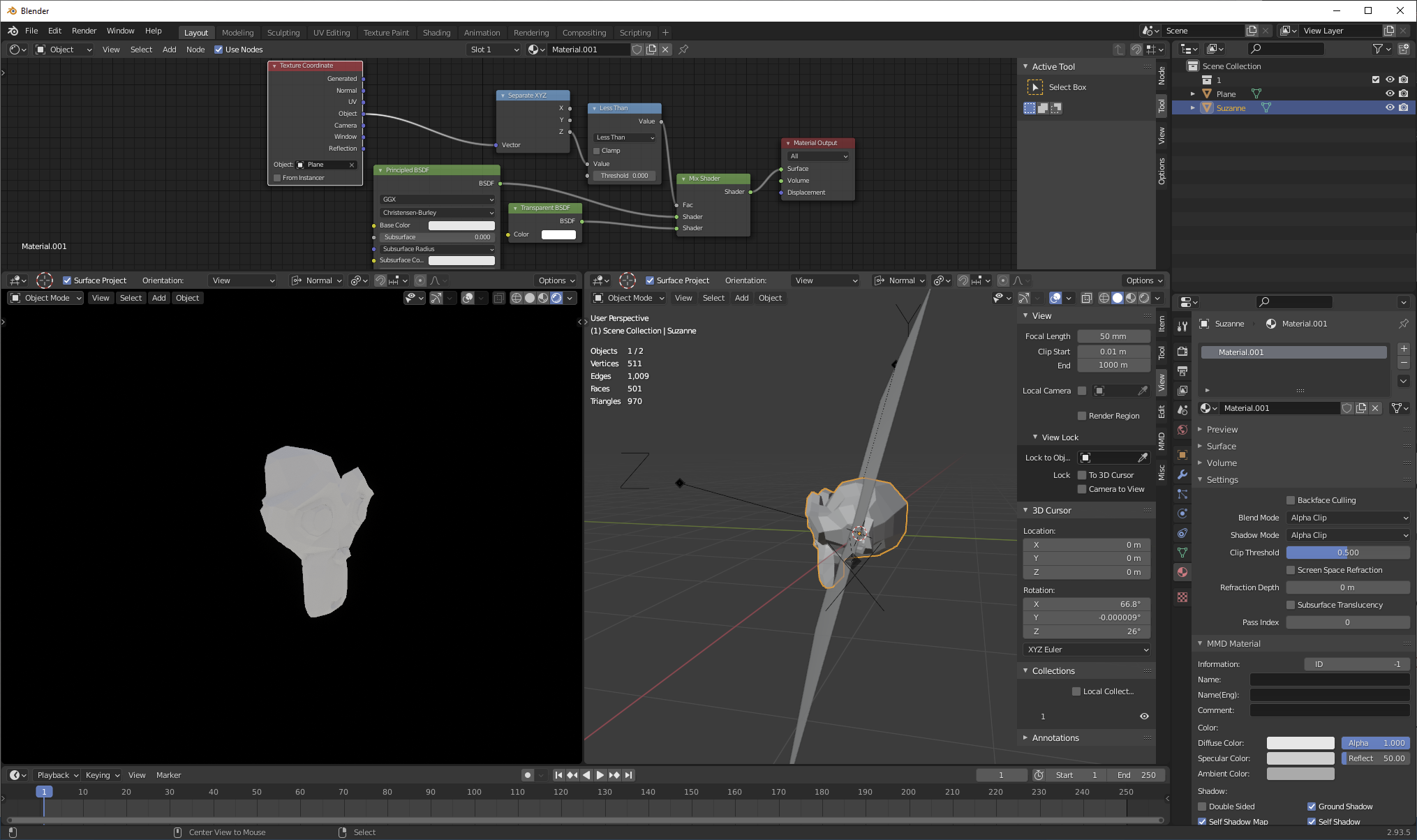The image size is (1417, 840).
Task: Open the Object properties tab icon
Action: pos(1182,455)
